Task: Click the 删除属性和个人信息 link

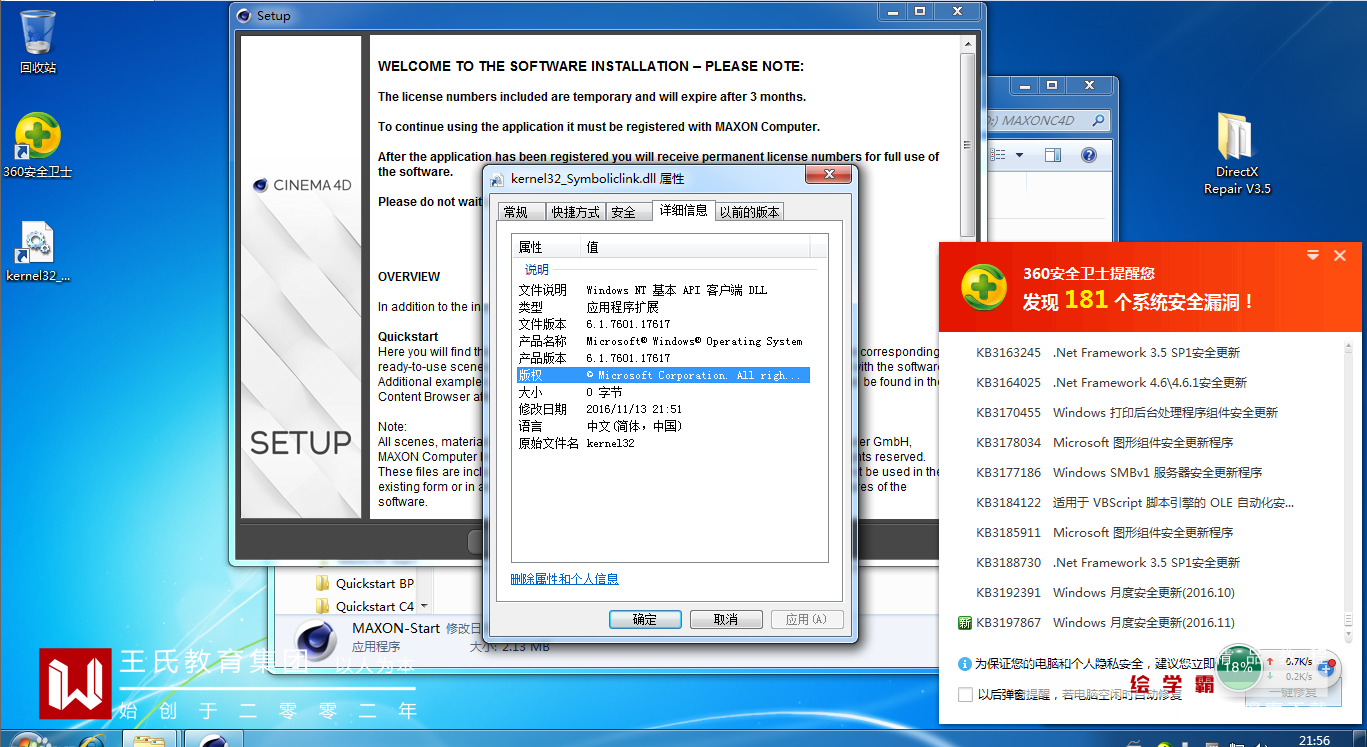Action: (565, 579)
